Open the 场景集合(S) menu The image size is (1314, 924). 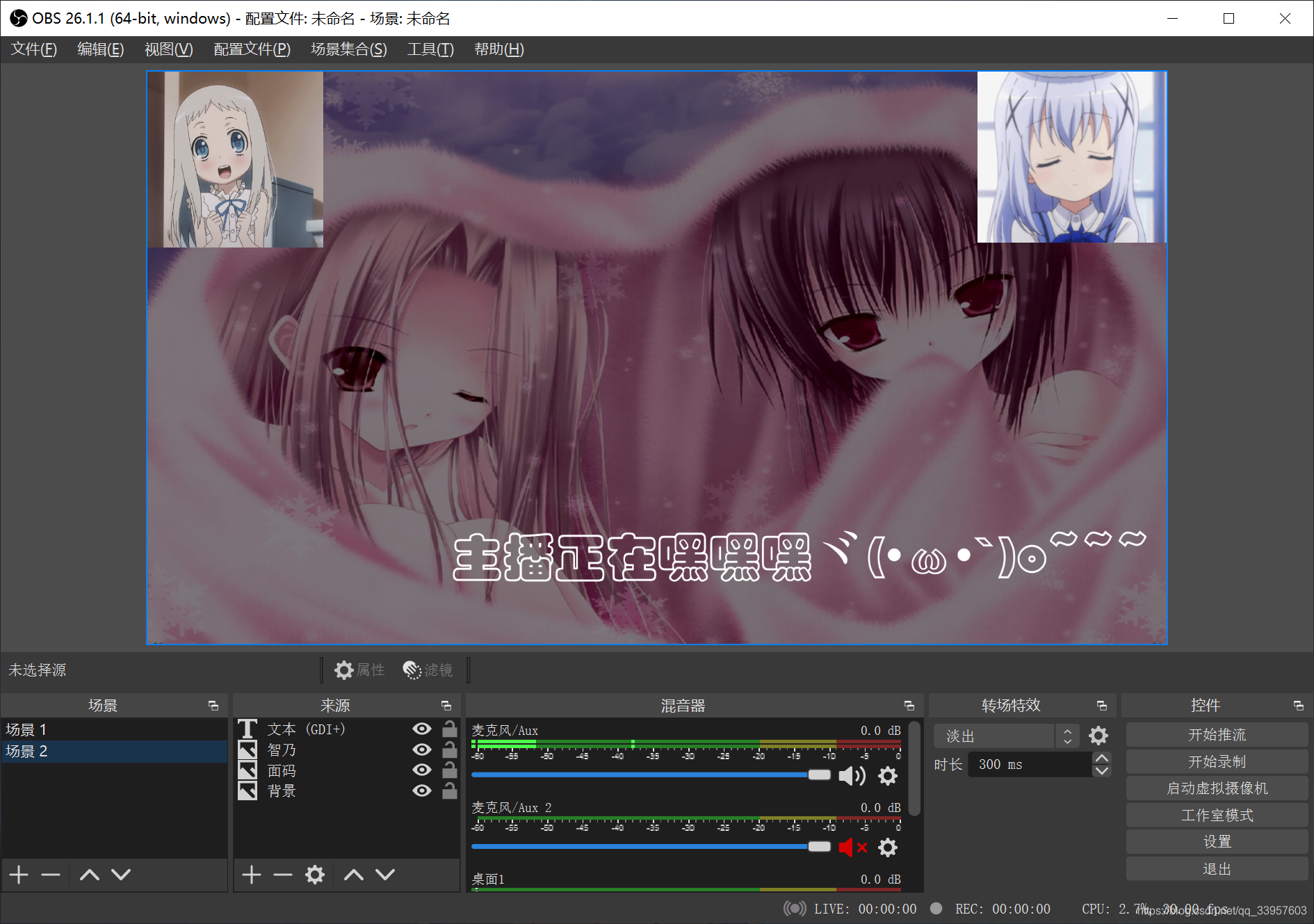(x=349, y=49)
